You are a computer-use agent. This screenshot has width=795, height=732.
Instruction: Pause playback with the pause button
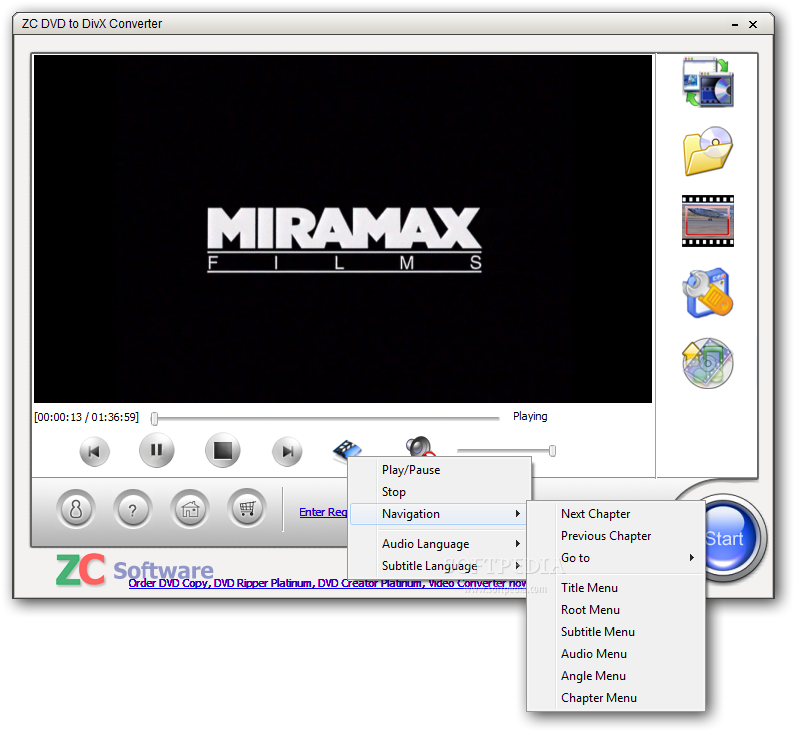click(157, 450)
